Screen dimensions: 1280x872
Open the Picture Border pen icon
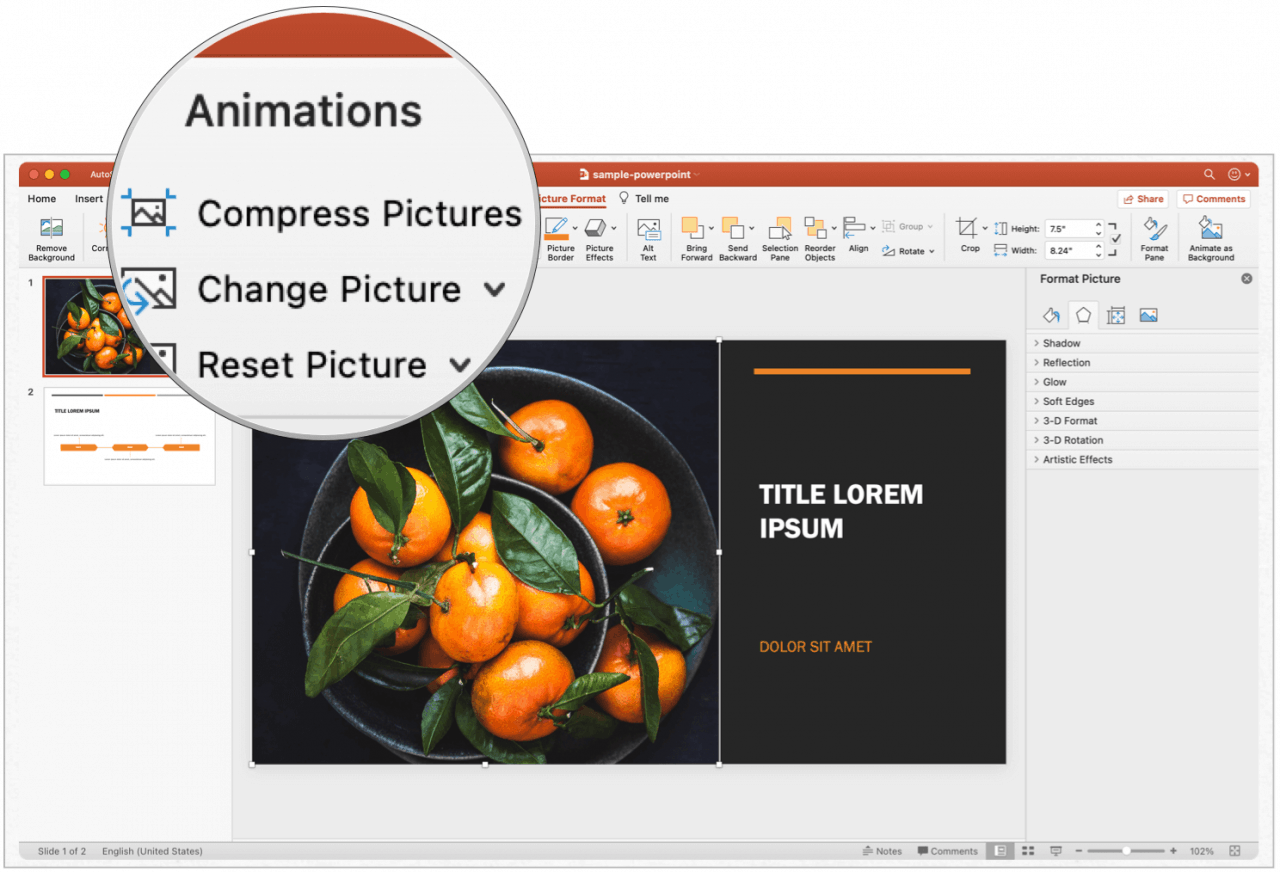pyautogui.click(x=557, y=229)
